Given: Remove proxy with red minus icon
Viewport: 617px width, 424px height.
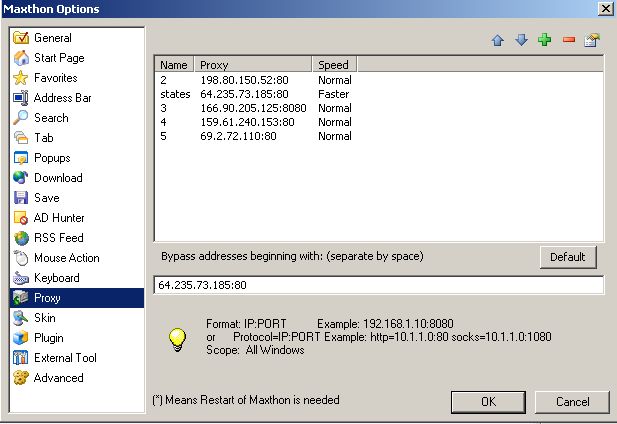Looking at the screenshot, I should click(569, 40).
